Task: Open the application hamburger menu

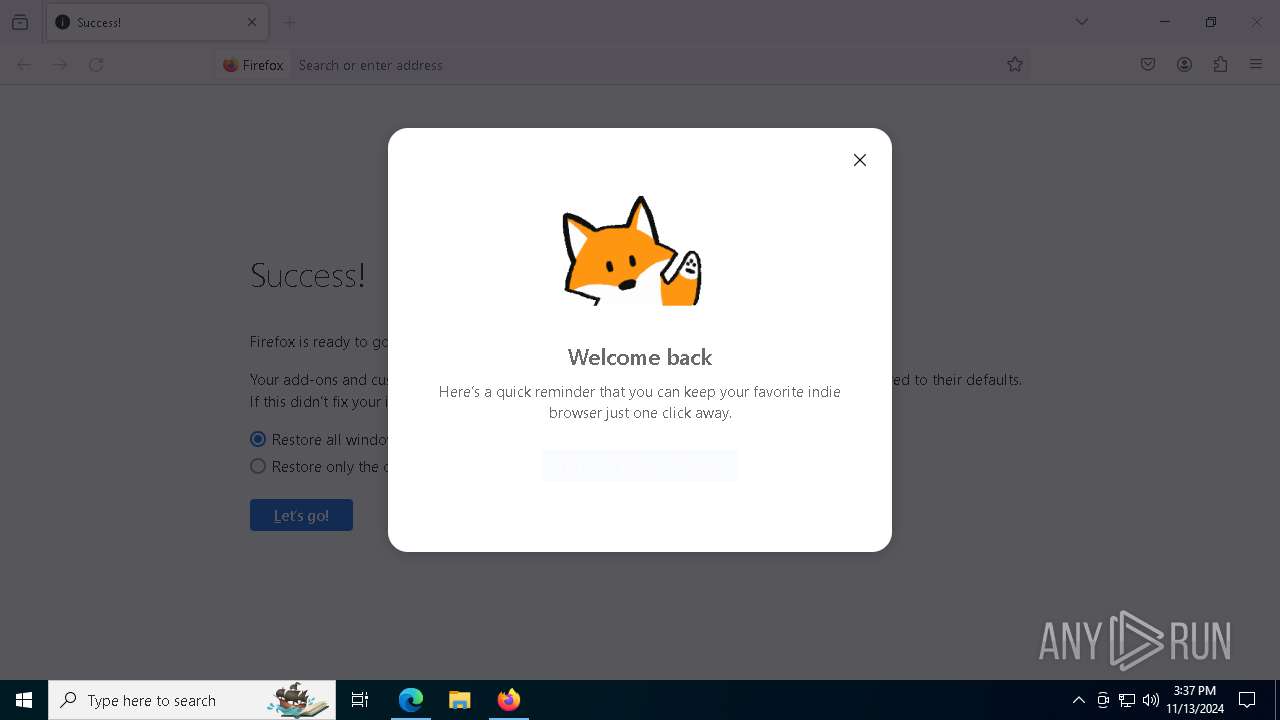Action: coord(1256,65)
